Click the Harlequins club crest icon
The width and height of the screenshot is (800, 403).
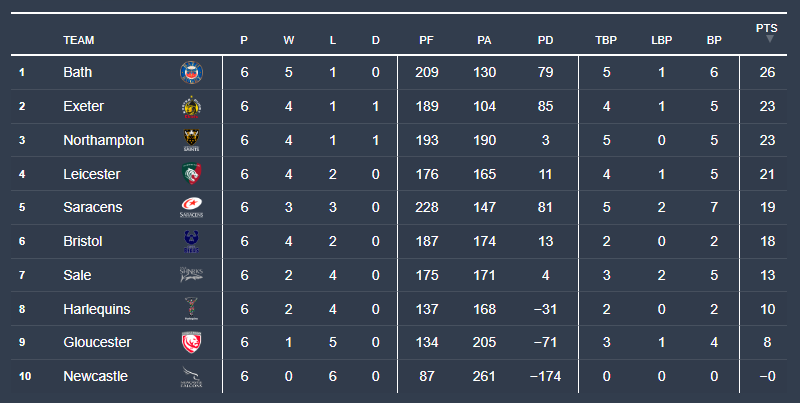191,309
